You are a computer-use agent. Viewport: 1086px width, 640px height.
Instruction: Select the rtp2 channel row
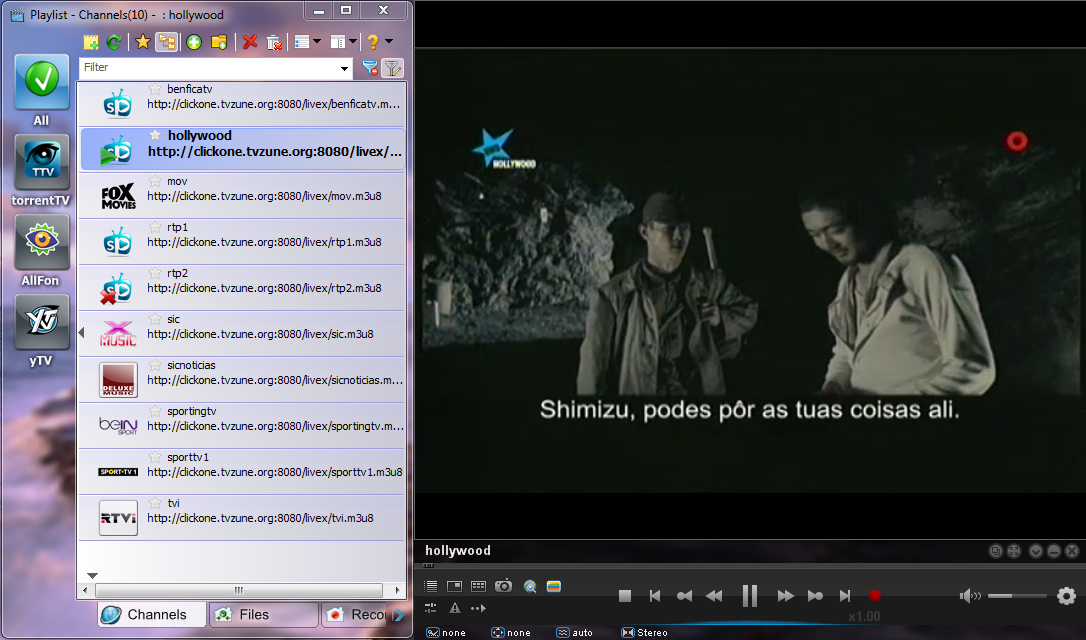(x=242, y=287)
